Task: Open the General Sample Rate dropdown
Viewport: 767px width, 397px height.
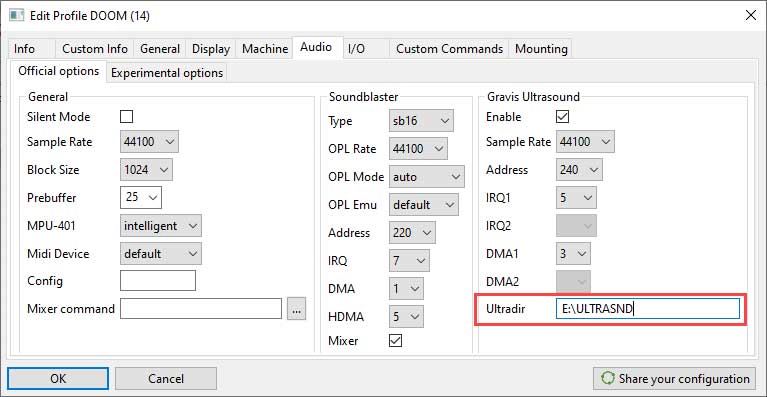Action: pos(149,142)
